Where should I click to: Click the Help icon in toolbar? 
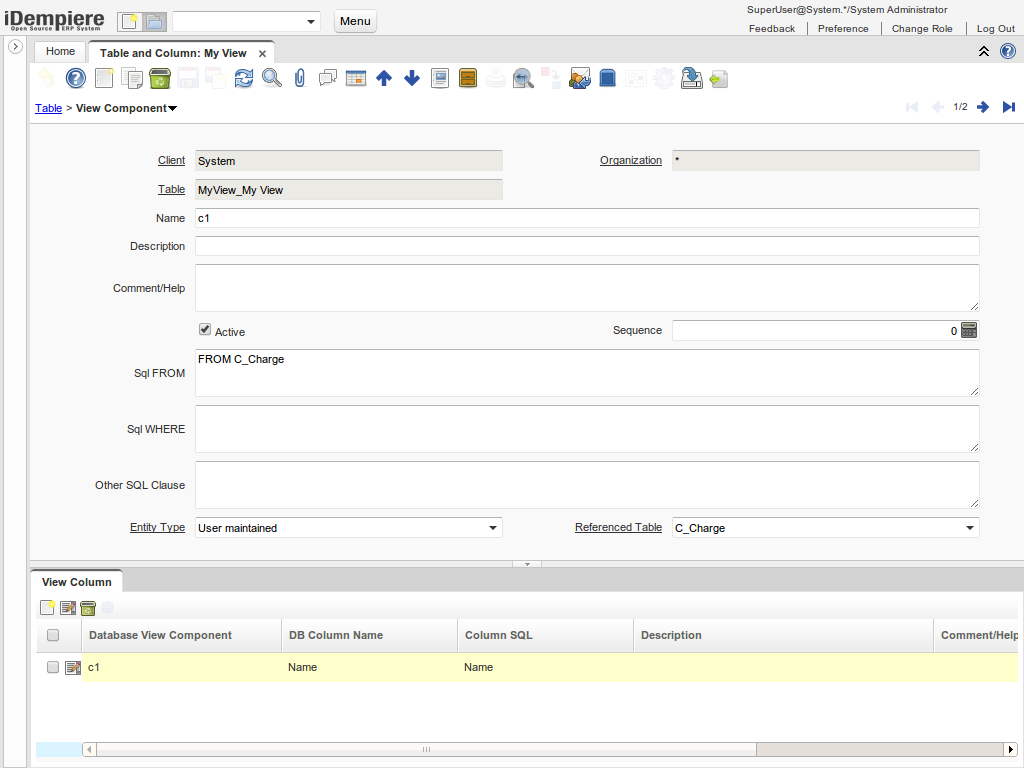click(x=76, y=78)
